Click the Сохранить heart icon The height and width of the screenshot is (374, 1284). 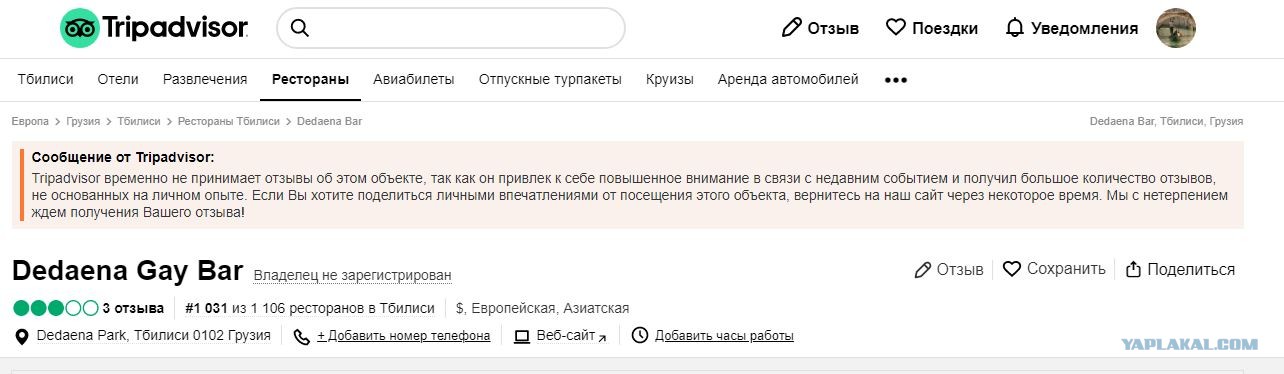click(1011, 269)
